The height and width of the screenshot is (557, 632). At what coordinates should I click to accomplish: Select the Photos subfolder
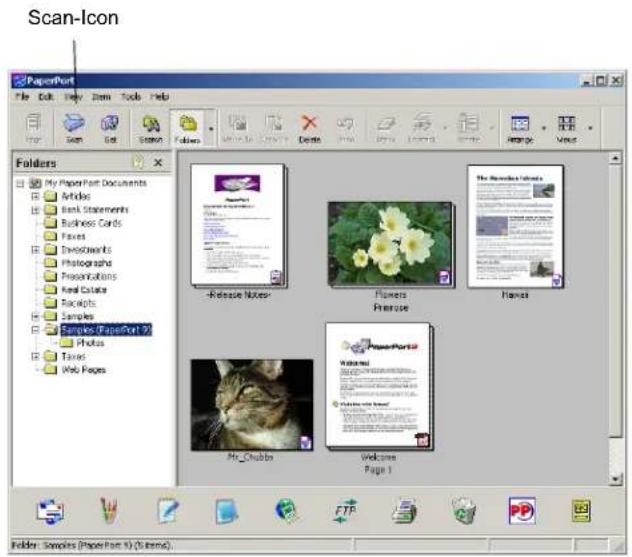tap(90, 343)
